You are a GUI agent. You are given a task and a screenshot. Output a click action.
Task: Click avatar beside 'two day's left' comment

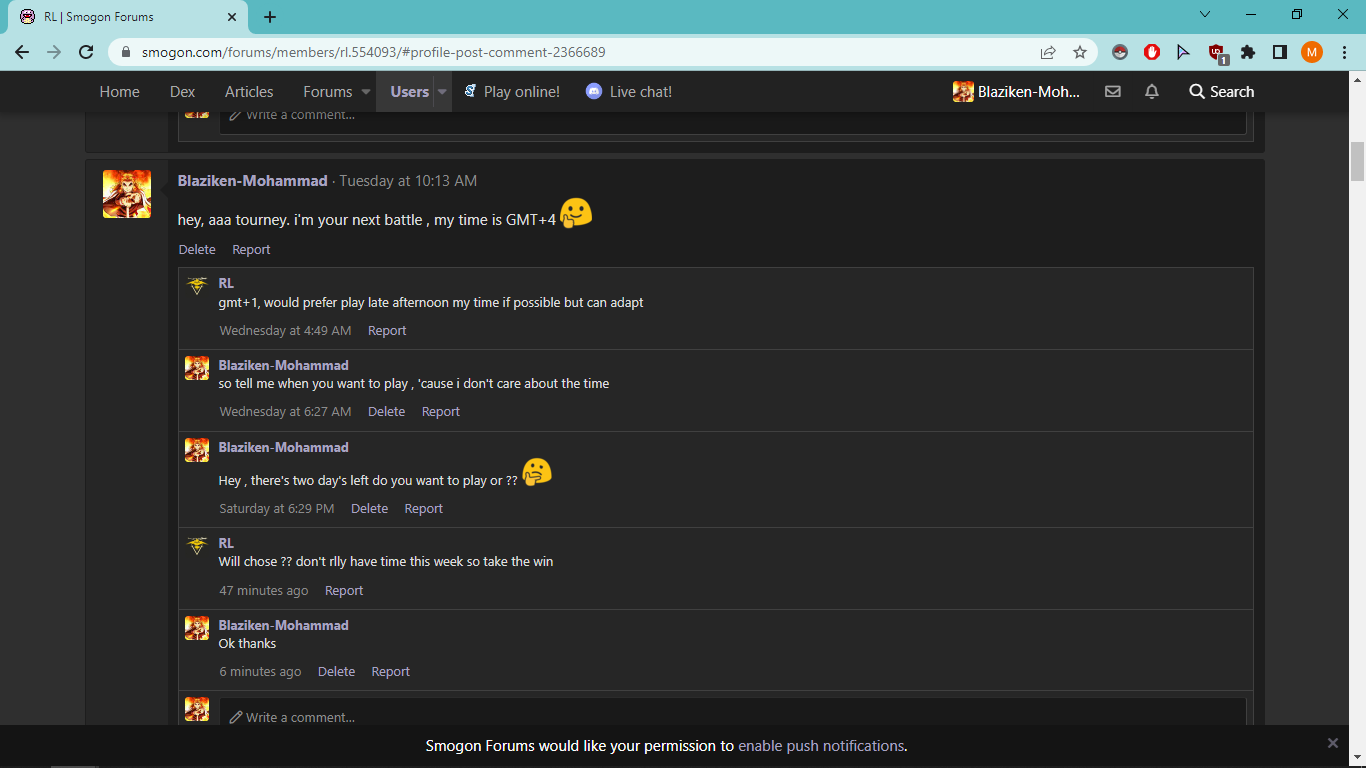pos(197,450)
